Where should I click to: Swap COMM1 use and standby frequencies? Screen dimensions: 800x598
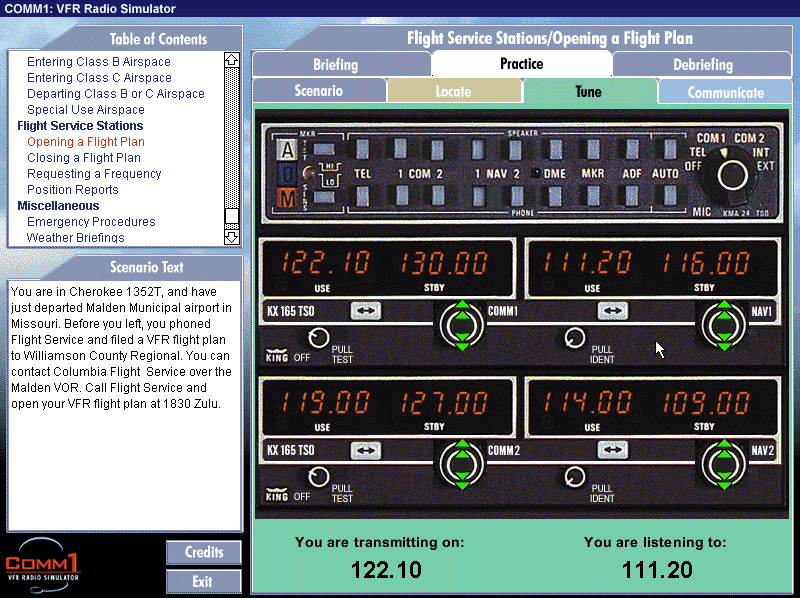click(x=365, y=312)
